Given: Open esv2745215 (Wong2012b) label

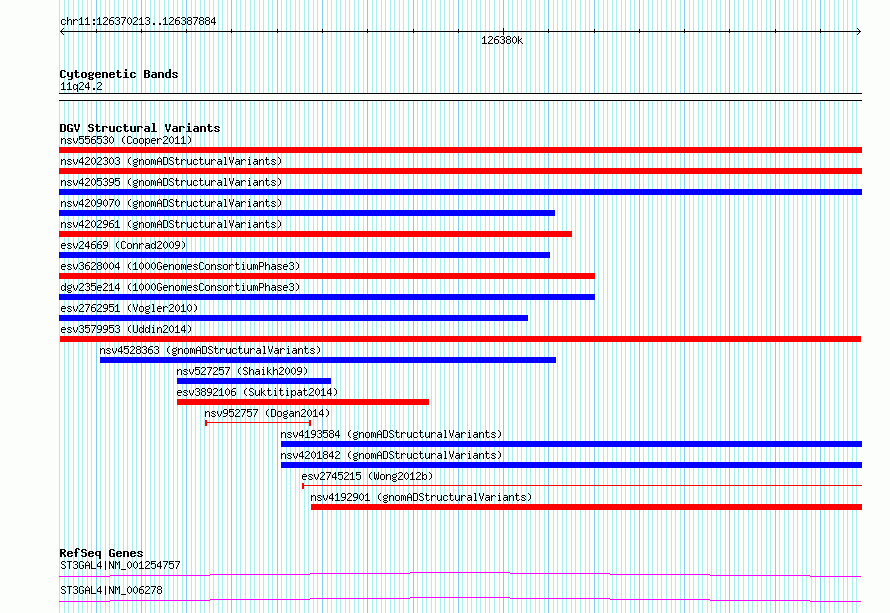Looking at the screenshot, I should coord(367,476).
